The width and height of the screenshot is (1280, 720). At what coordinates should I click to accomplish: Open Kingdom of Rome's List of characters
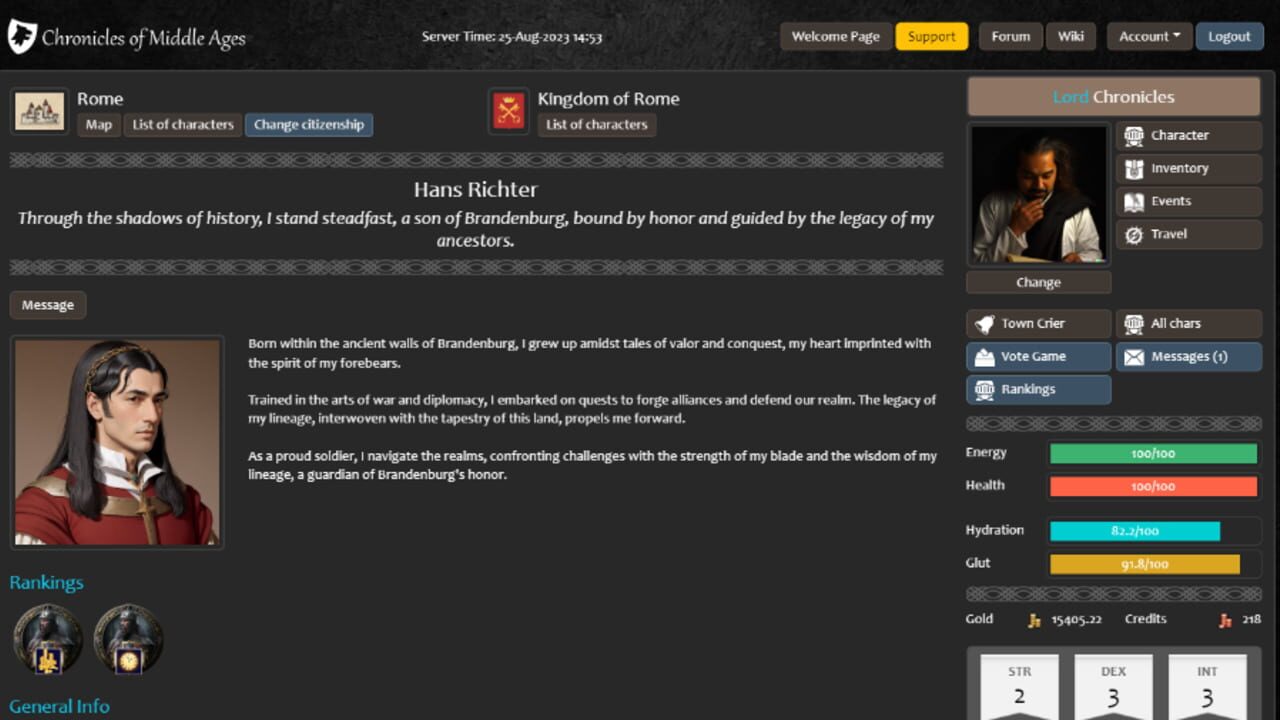pyautogui.click(x=597, y=125)
